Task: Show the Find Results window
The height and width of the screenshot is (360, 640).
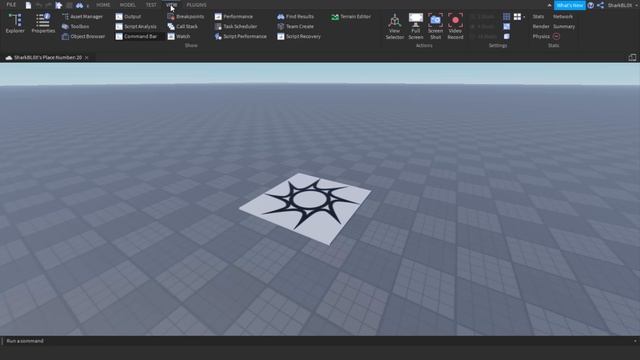Action: tap(296, 17)
